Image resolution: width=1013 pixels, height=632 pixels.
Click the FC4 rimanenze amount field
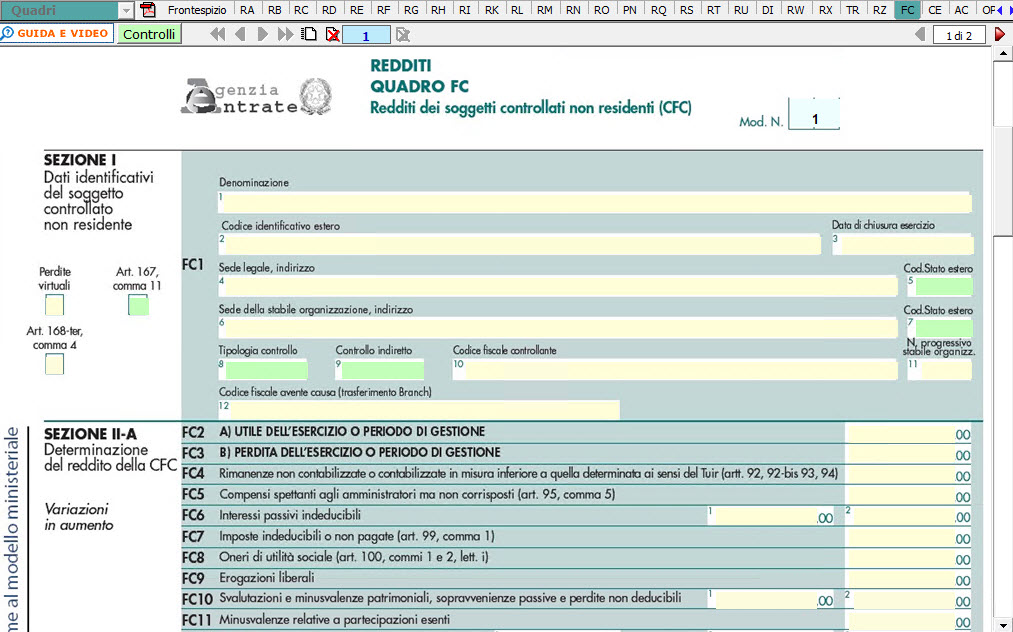pyautogui.click(x=908, y=474)
